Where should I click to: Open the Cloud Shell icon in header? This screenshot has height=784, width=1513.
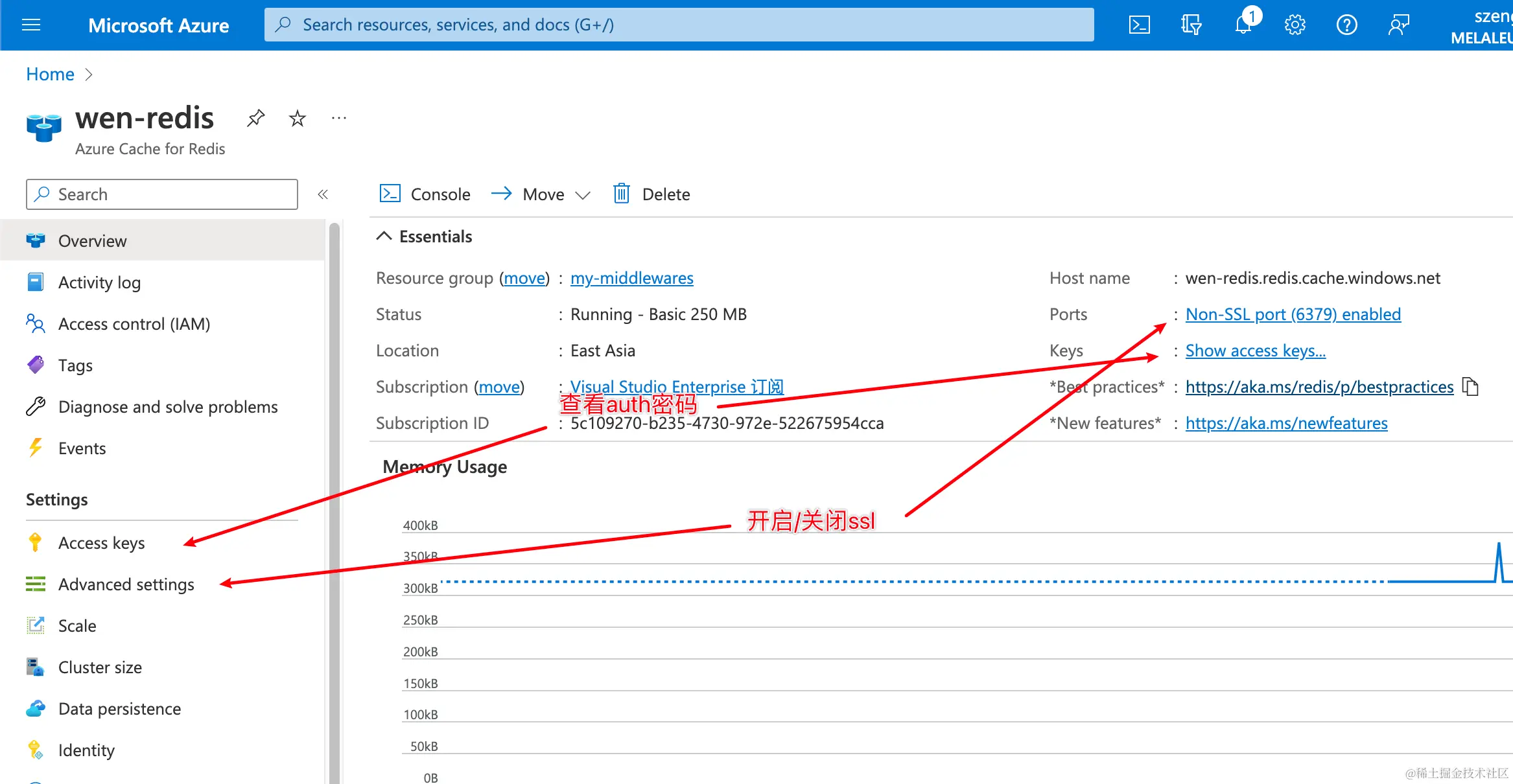coord(1139,25)
